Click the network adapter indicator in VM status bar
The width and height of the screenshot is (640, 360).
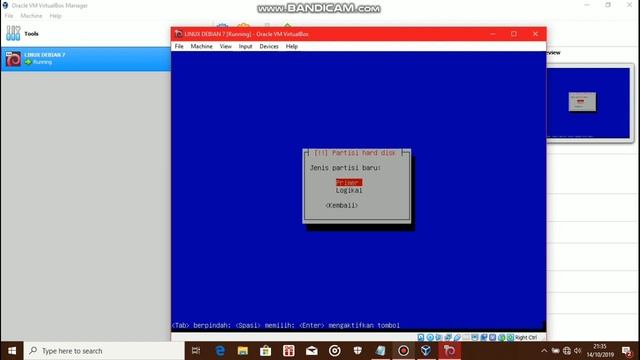(x=448, y=338)
